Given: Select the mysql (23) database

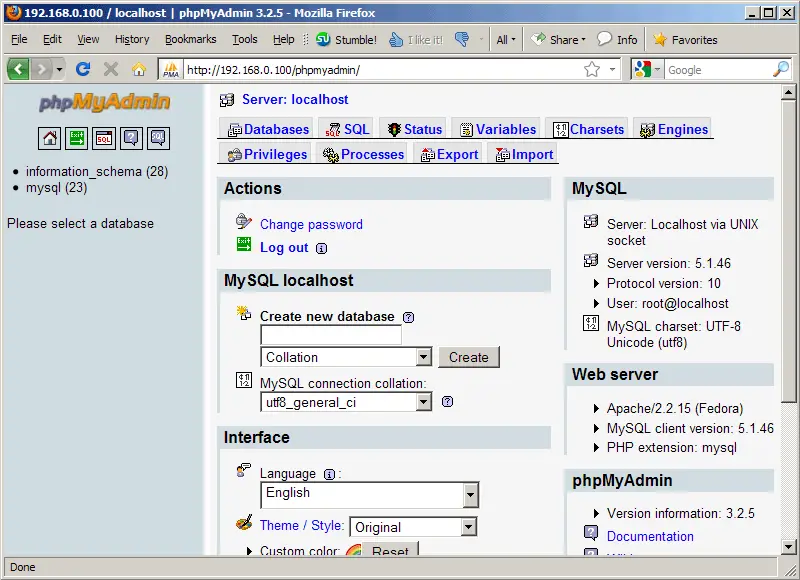Looking at the screenshot, I should point(57,188).
